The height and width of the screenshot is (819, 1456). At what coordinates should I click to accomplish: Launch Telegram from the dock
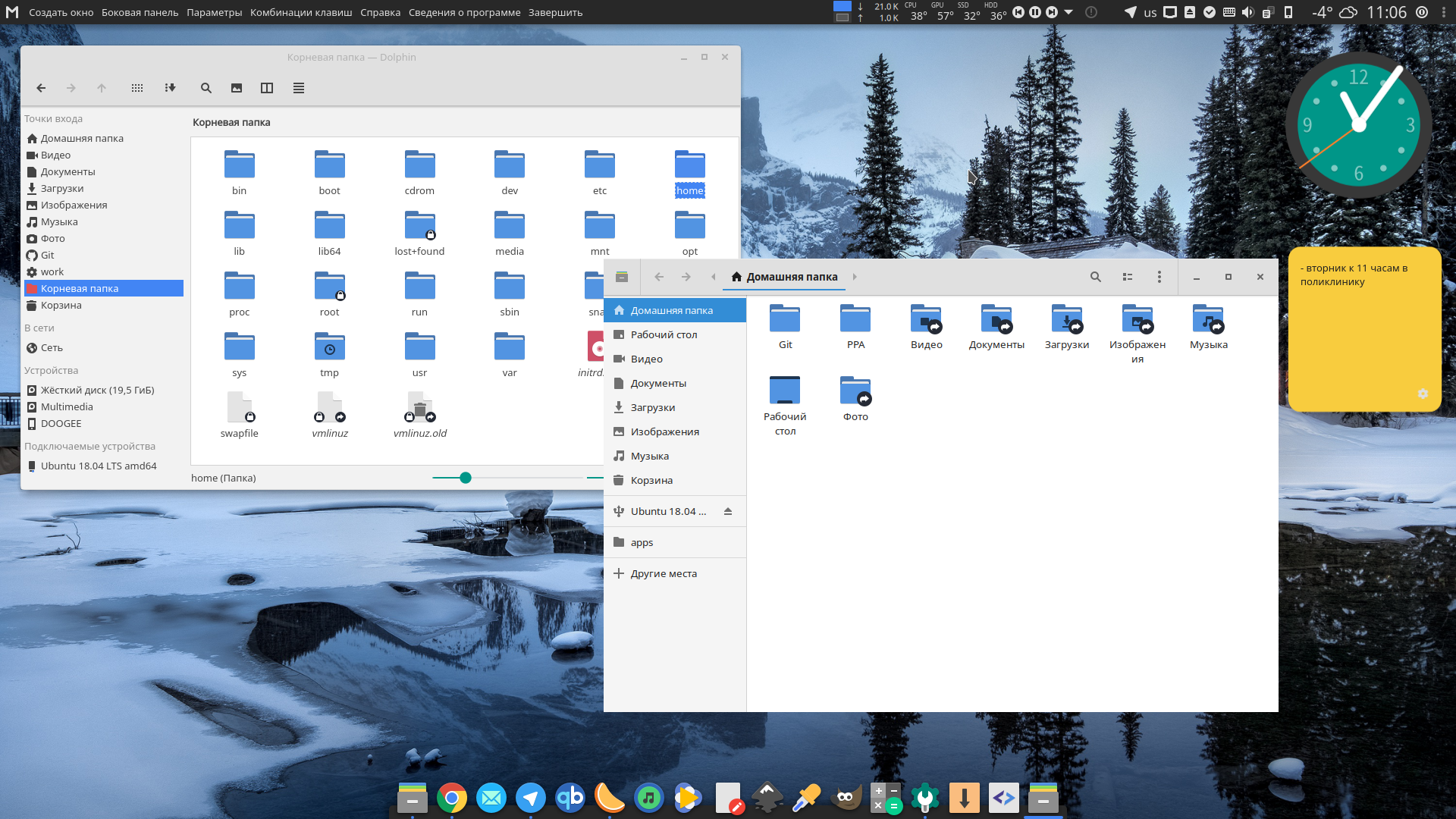tap(531, 798)
